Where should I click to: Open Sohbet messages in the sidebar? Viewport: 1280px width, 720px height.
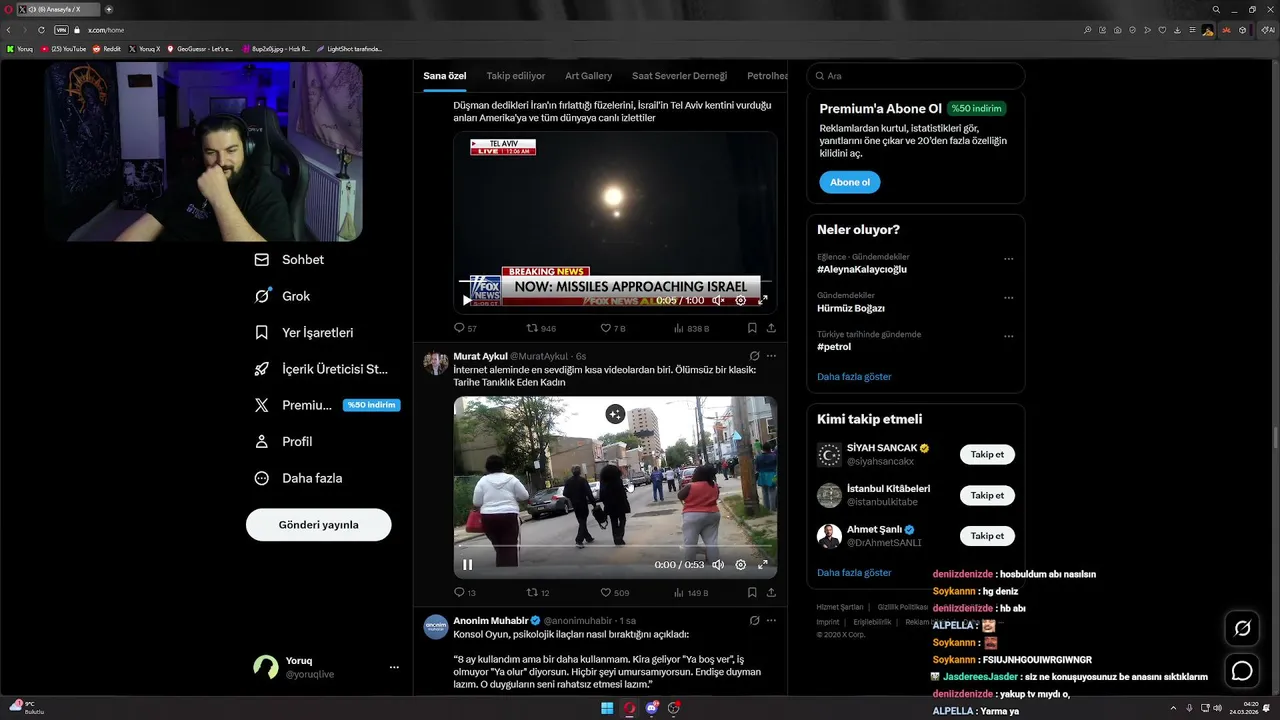(289, 259)
